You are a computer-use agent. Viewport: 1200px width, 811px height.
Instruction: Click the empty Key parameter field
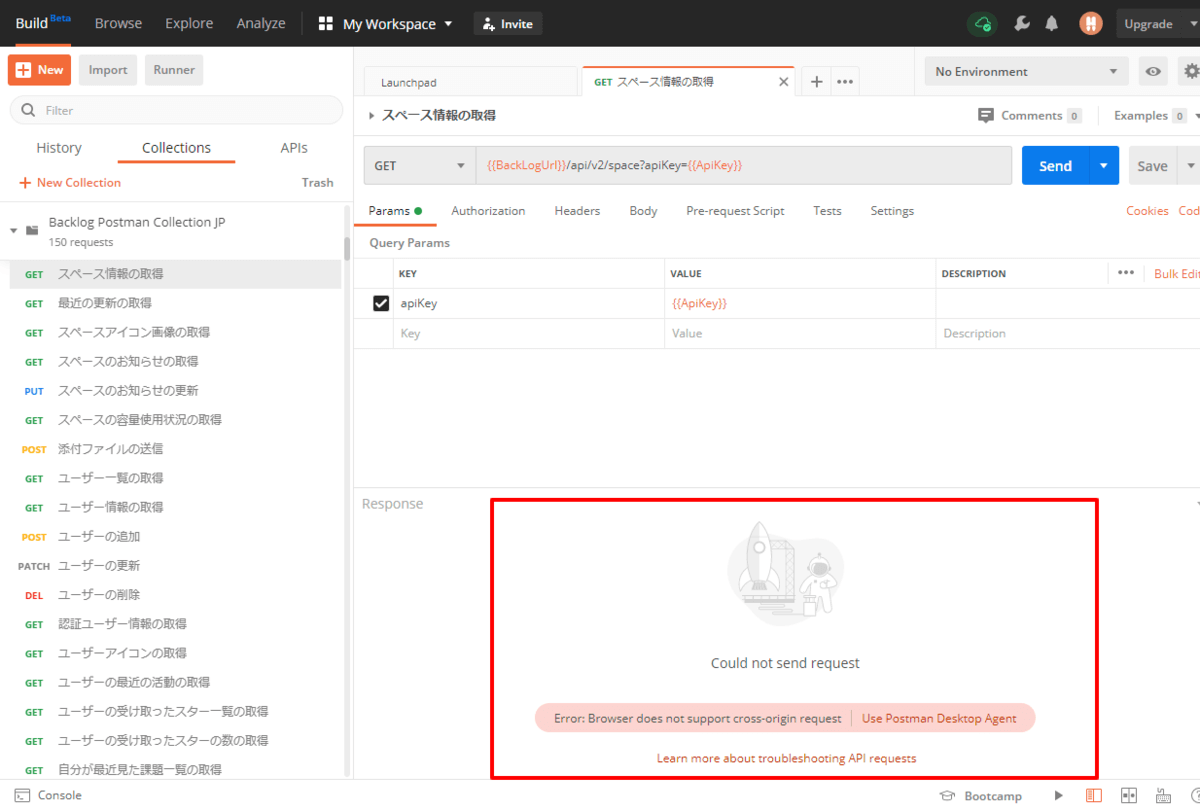[x=528, y=333]
